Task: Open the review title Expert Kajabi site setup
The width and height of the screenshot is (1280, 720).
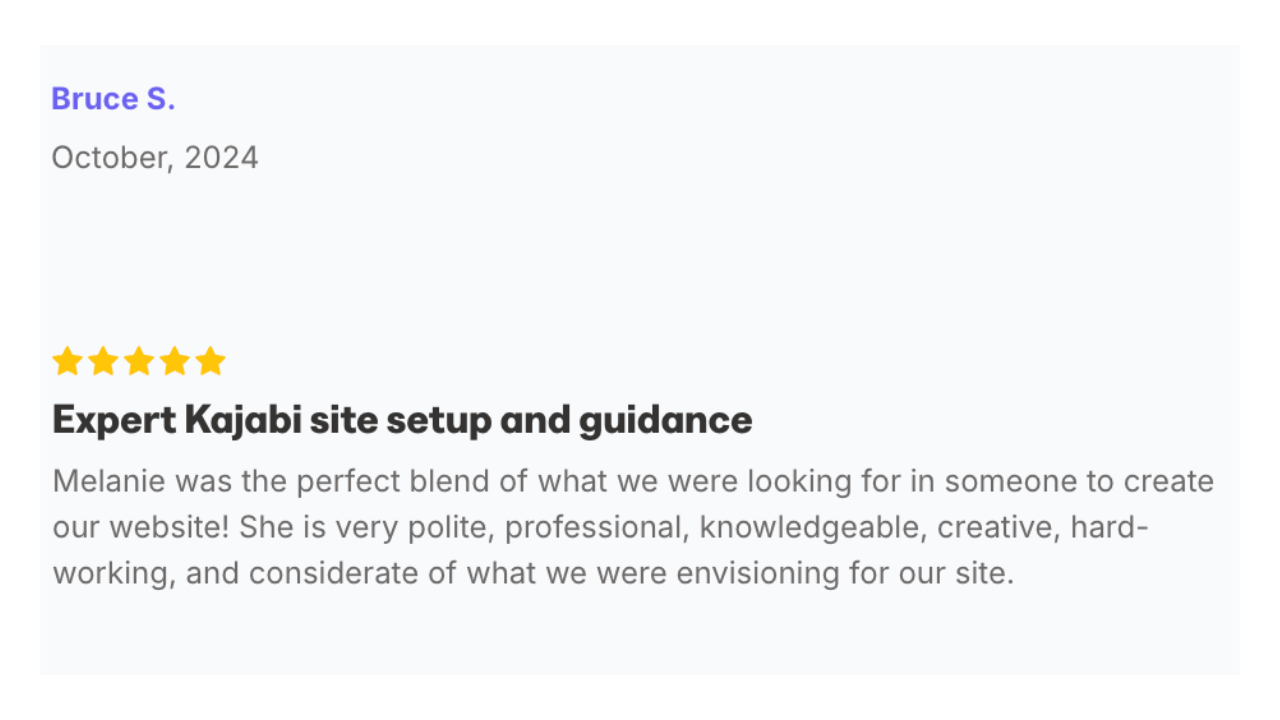Action: (x=402, y=420)
